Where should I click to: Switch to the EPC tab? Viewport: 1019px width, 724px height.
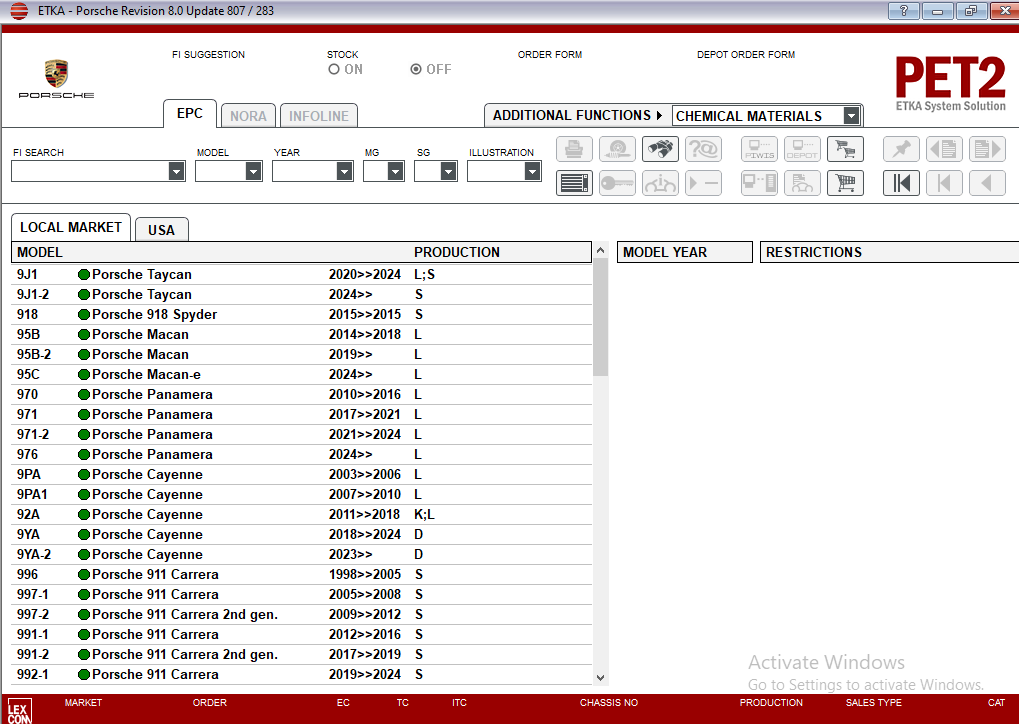pos(190,114)
